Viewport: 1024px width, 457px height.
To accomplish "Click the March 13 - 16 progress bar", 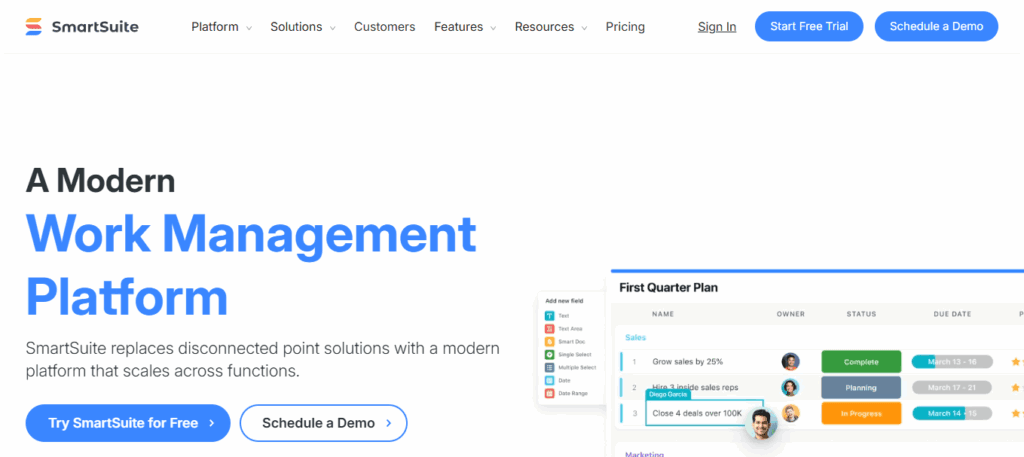I will [951, 362].
